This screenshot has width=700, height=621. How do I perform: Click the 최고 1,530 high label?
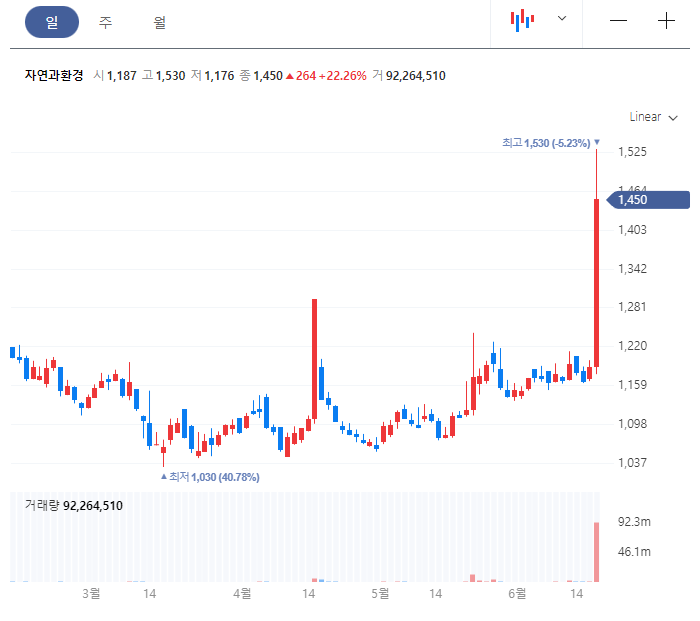click(x=551, y=143)
